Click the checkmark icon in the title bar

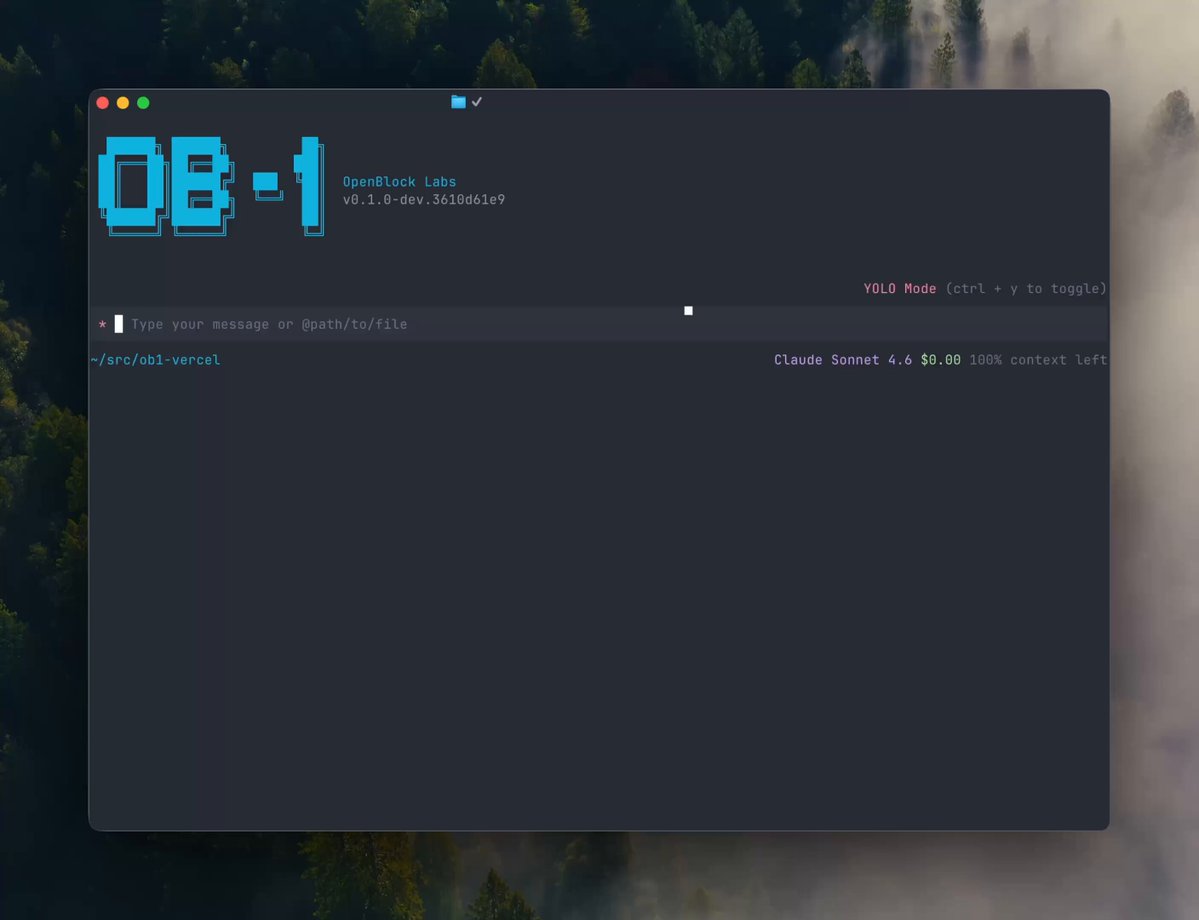point(476,102)
